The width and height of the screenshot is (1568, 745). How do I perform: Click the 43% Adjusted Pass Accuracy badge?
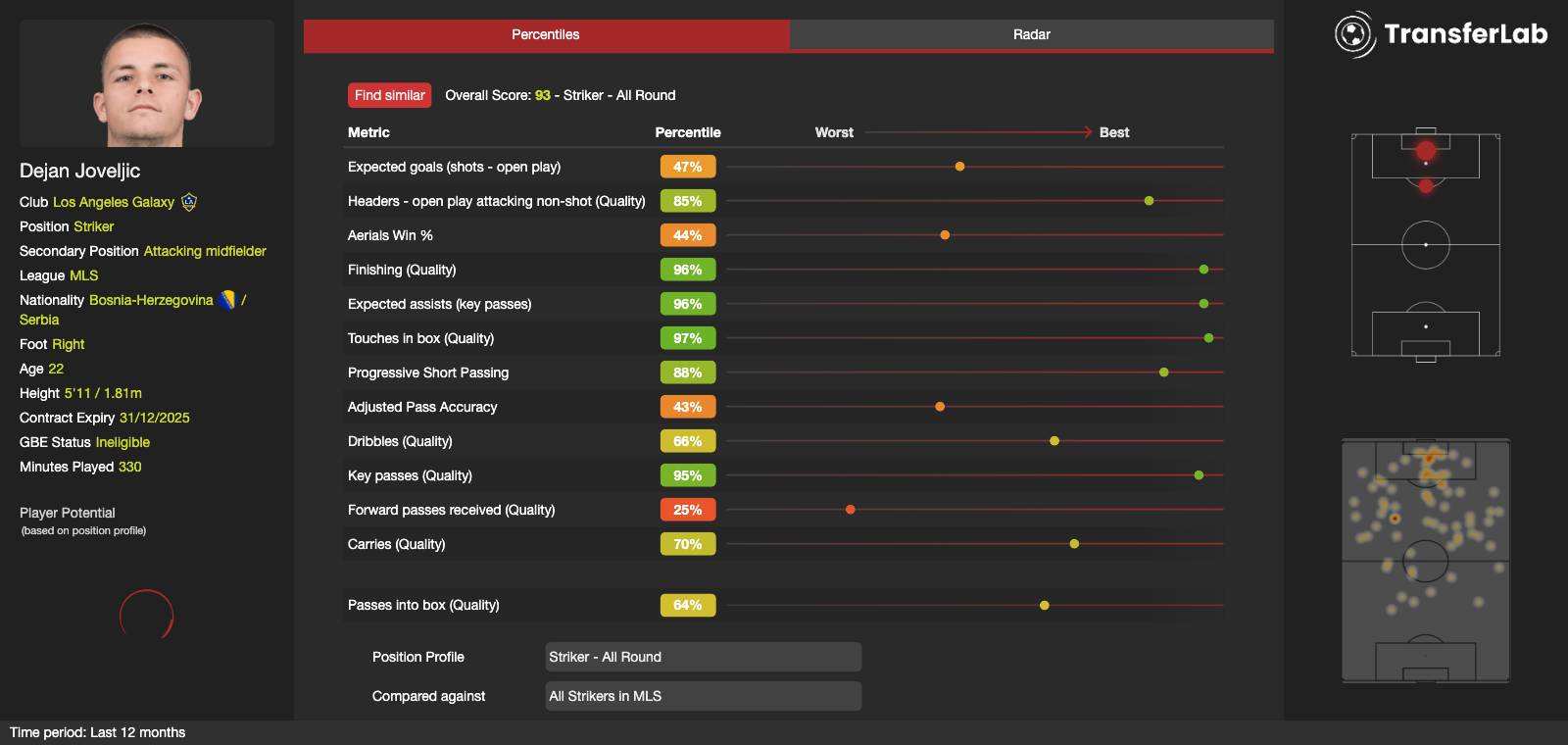click(x=688, y=407)
